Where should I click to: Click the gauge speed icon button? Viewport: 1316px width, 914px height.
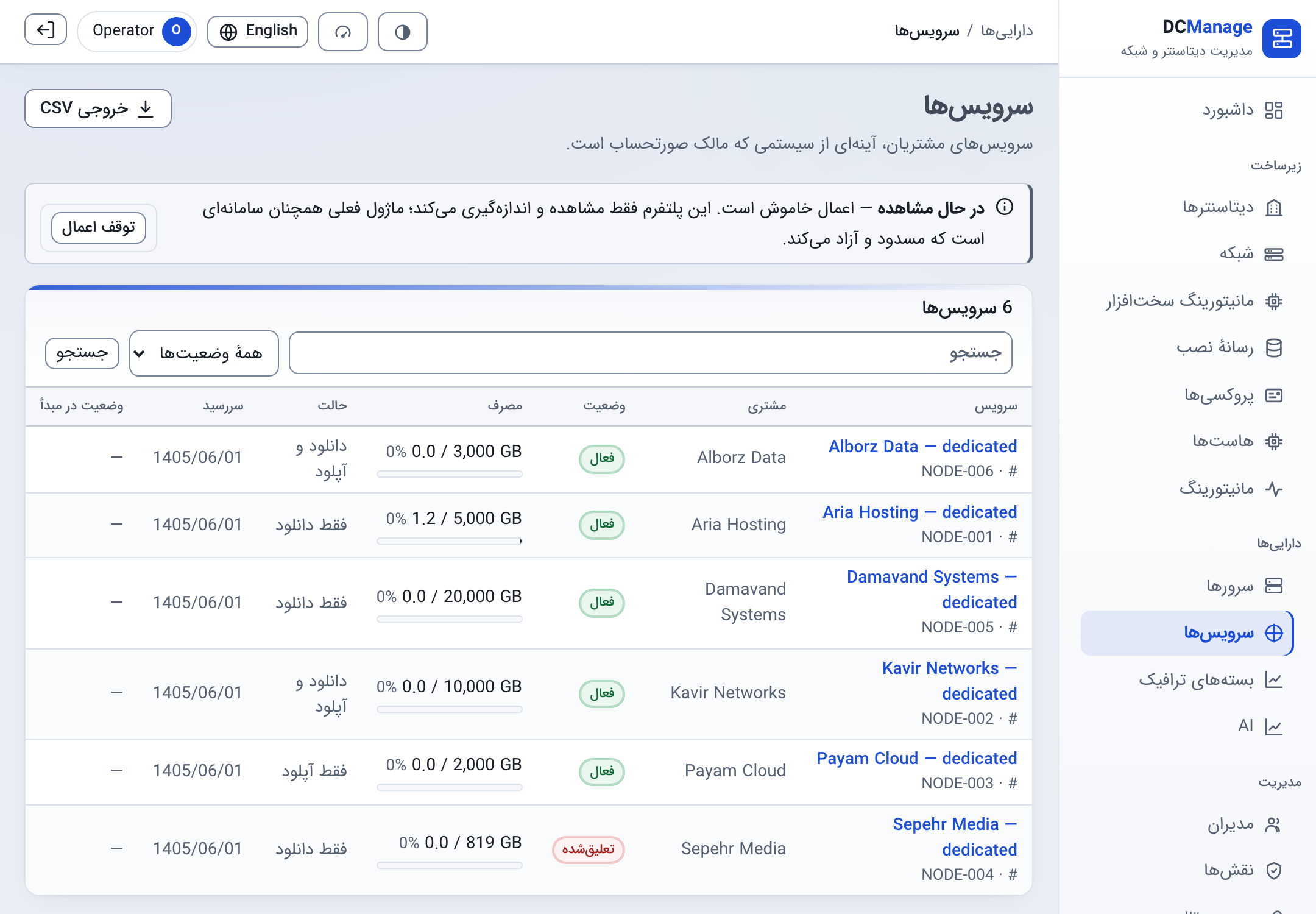tap(343, 32)
